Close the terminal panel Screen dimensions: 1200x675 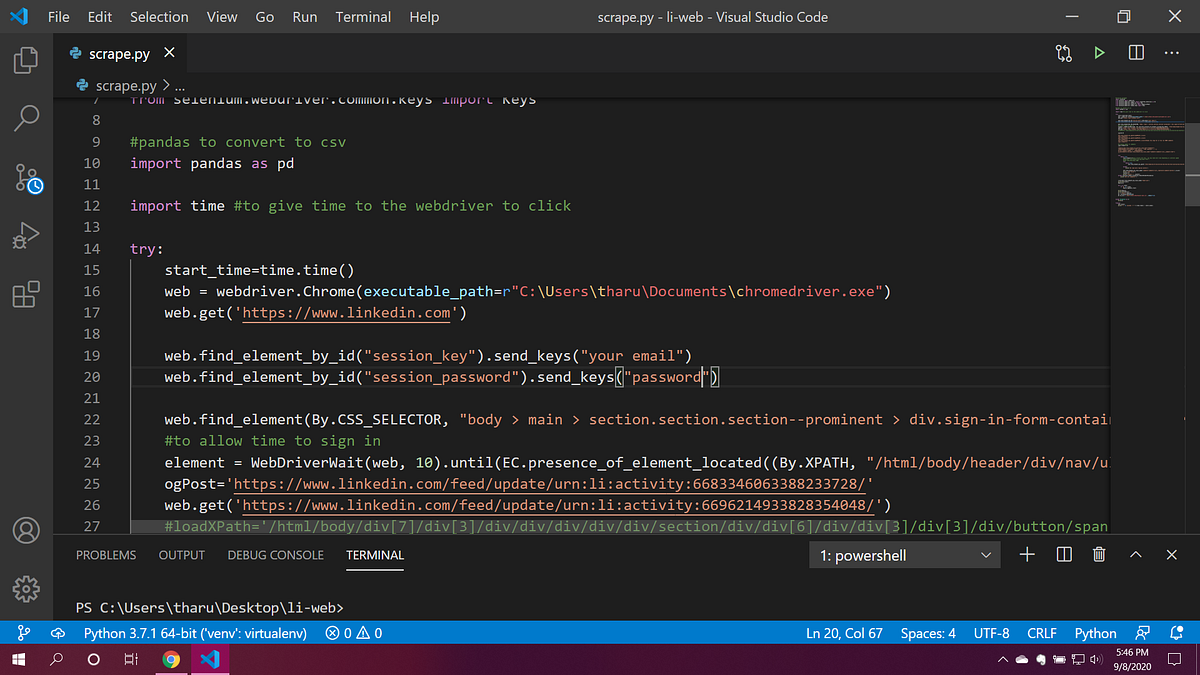[x=1172, y=554]
